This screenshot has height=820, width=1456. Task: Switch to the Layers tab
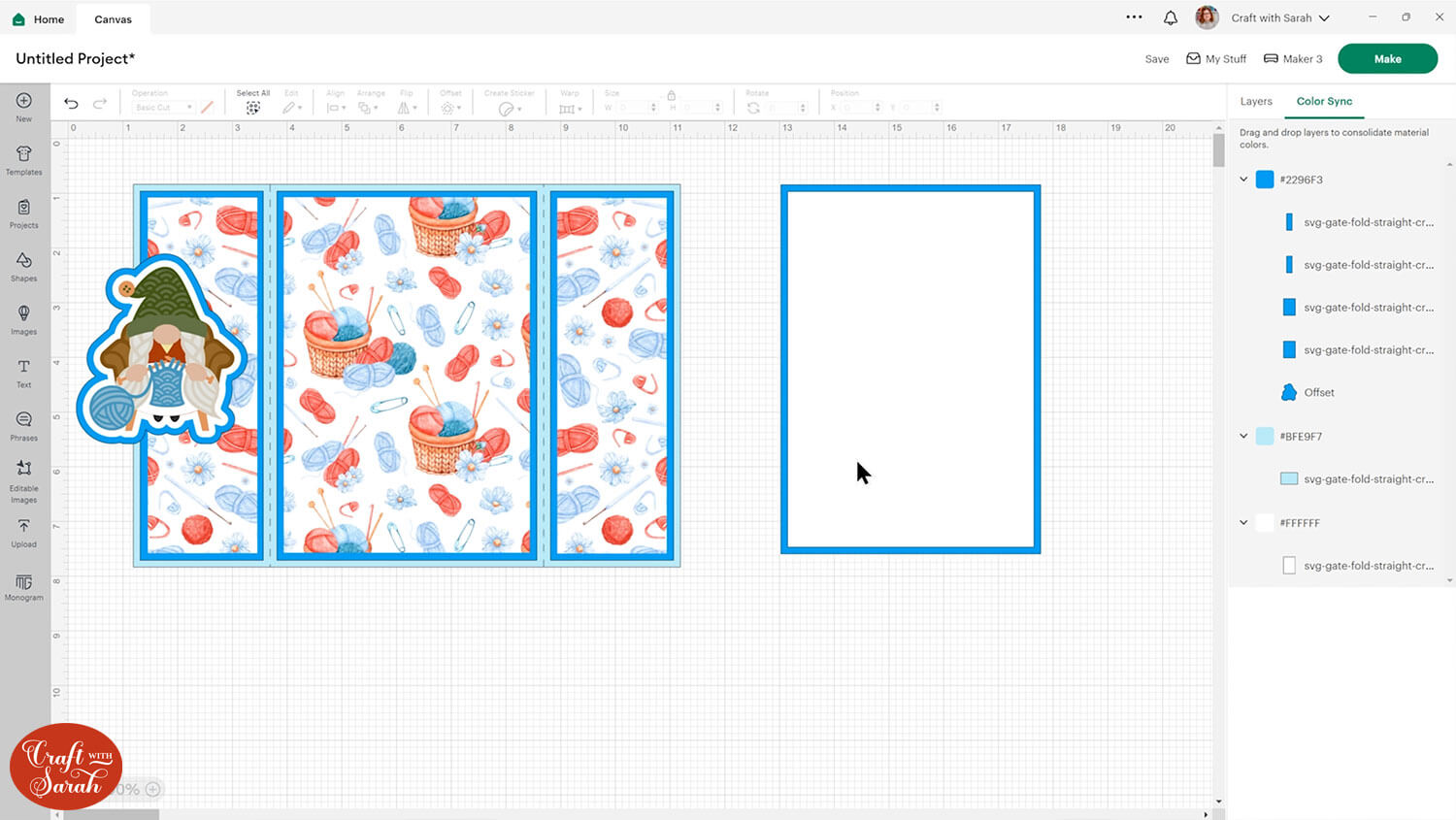(x=1256, y=101)
